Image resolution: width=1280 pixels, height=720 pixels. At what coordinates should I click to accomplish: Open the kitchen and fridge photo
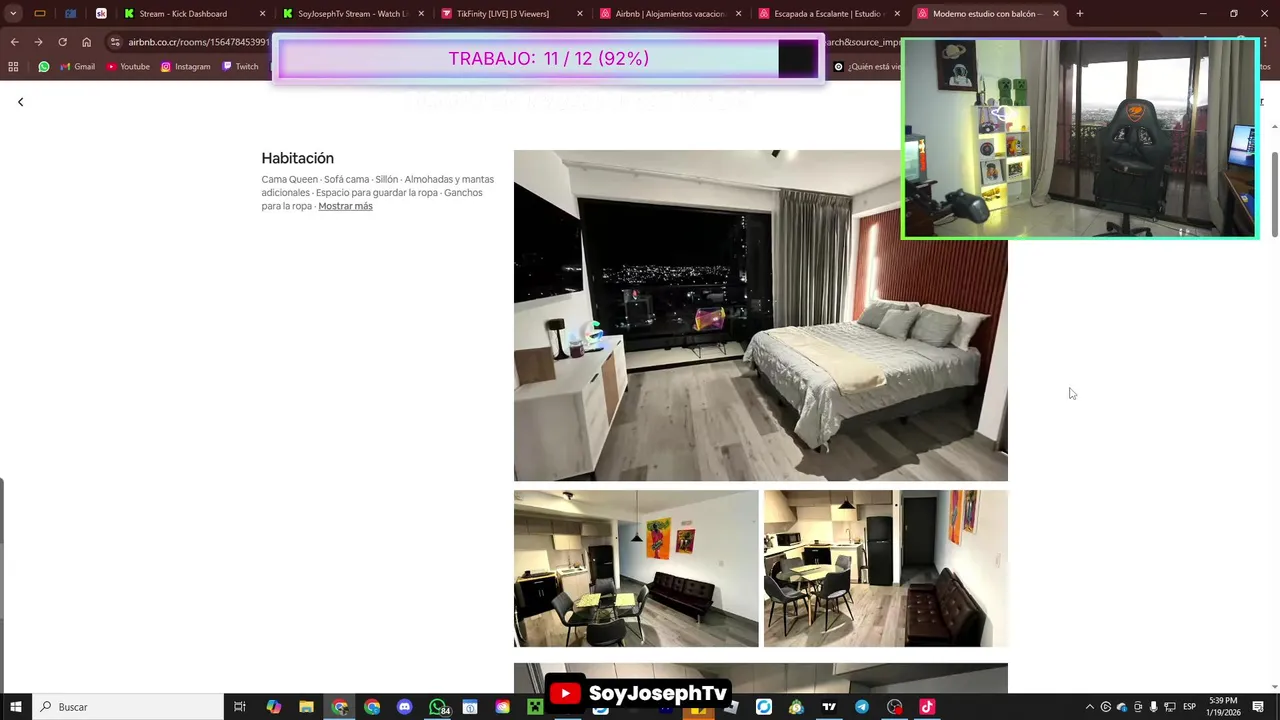pos(886,568)
